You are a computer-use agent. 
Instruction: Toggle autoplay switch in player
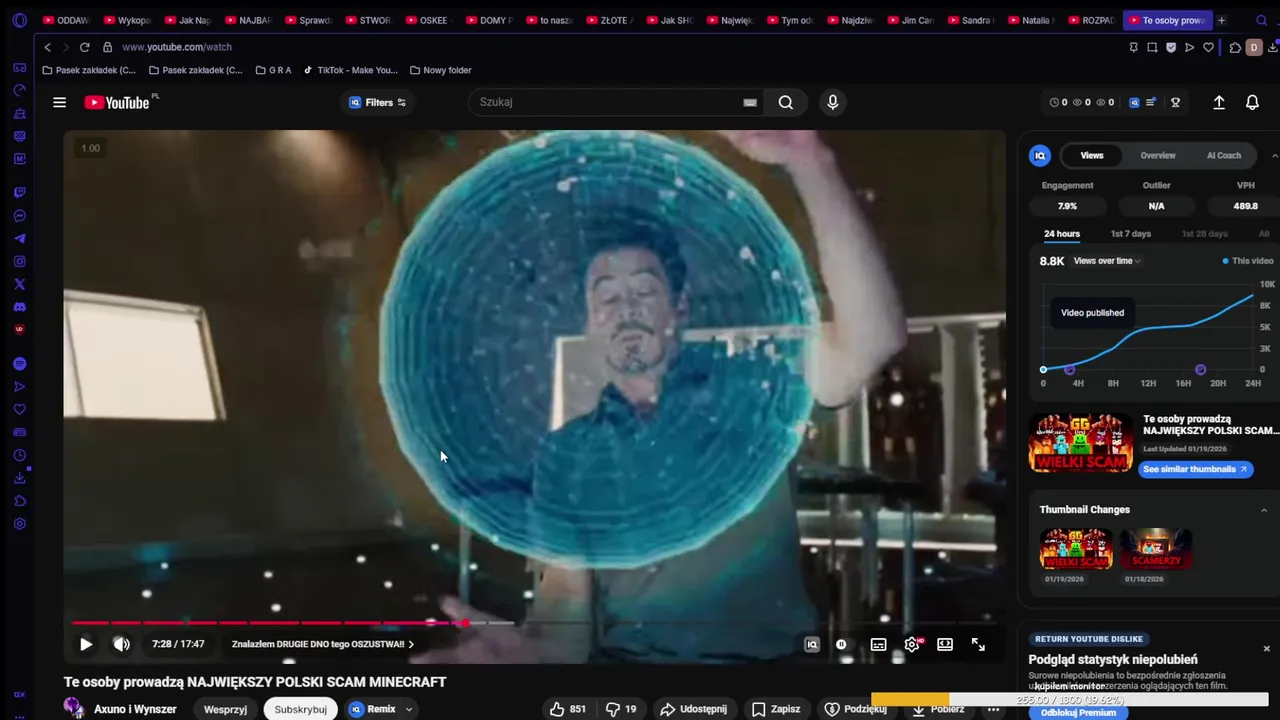click(841, 645)
